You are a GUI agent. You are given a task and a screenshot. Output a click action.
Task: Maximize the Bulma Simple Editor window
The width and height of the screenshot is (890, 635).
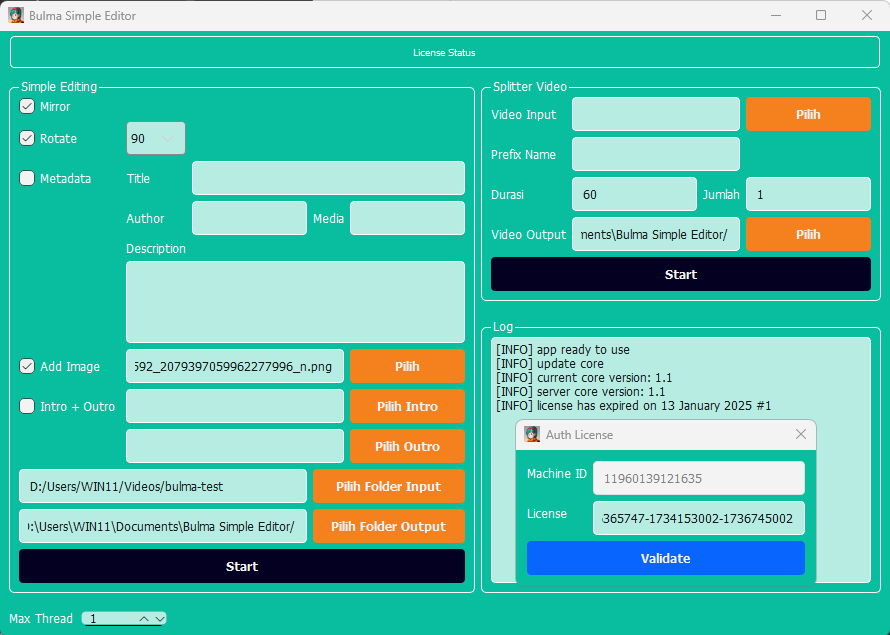(821, 15)
